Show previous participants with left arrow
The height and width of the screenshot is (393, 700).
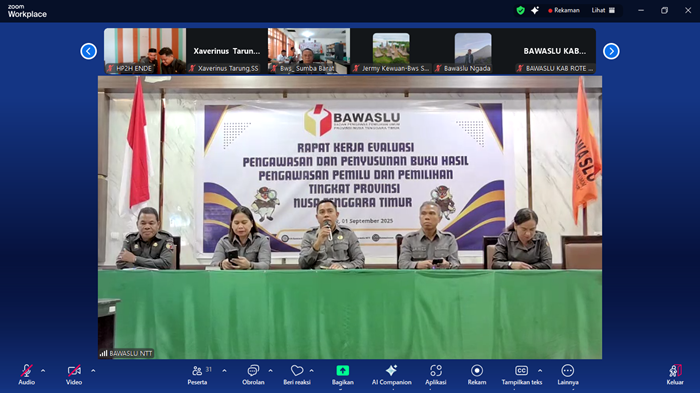coord(88,51)
